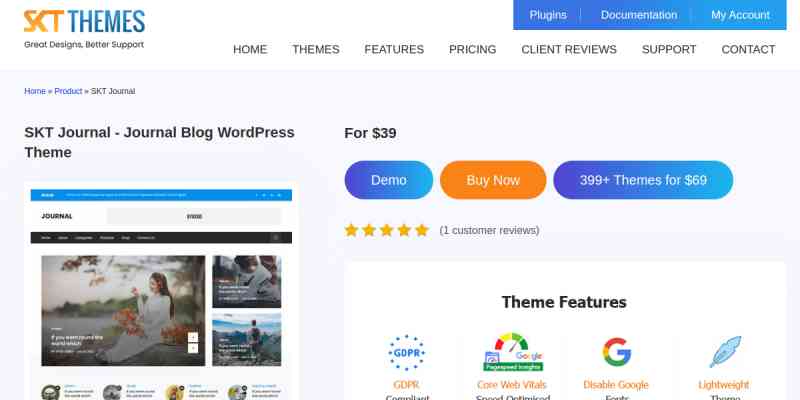Viewport: 800px width, 400px height.
Task: Click the Core Web Vitals speedometer icon
Action: tap(512, 352)
